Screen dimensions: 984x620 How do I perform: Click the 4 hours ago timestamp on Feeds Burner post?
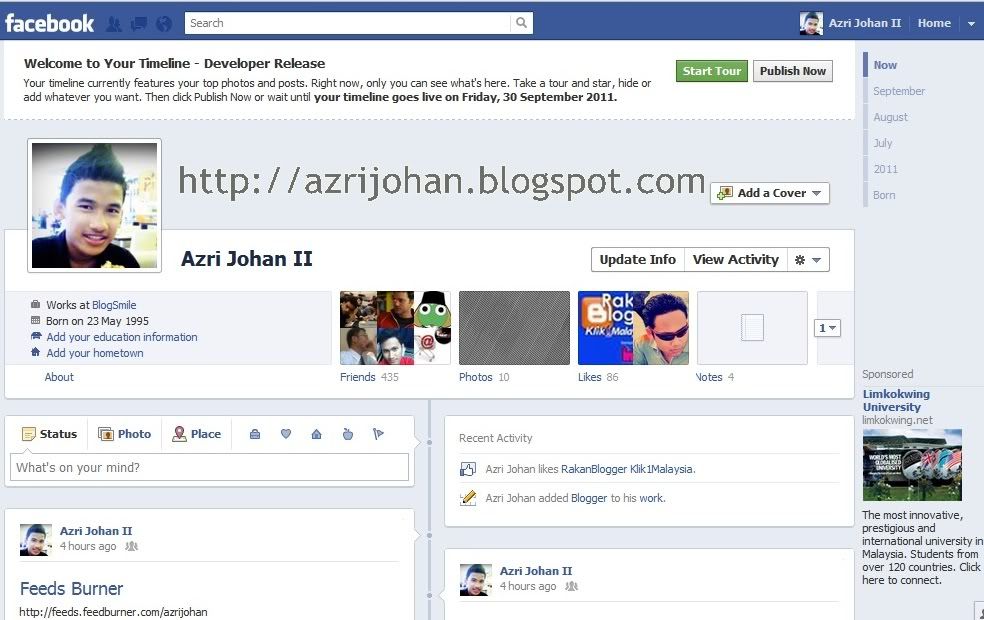(x=88, y=547)
